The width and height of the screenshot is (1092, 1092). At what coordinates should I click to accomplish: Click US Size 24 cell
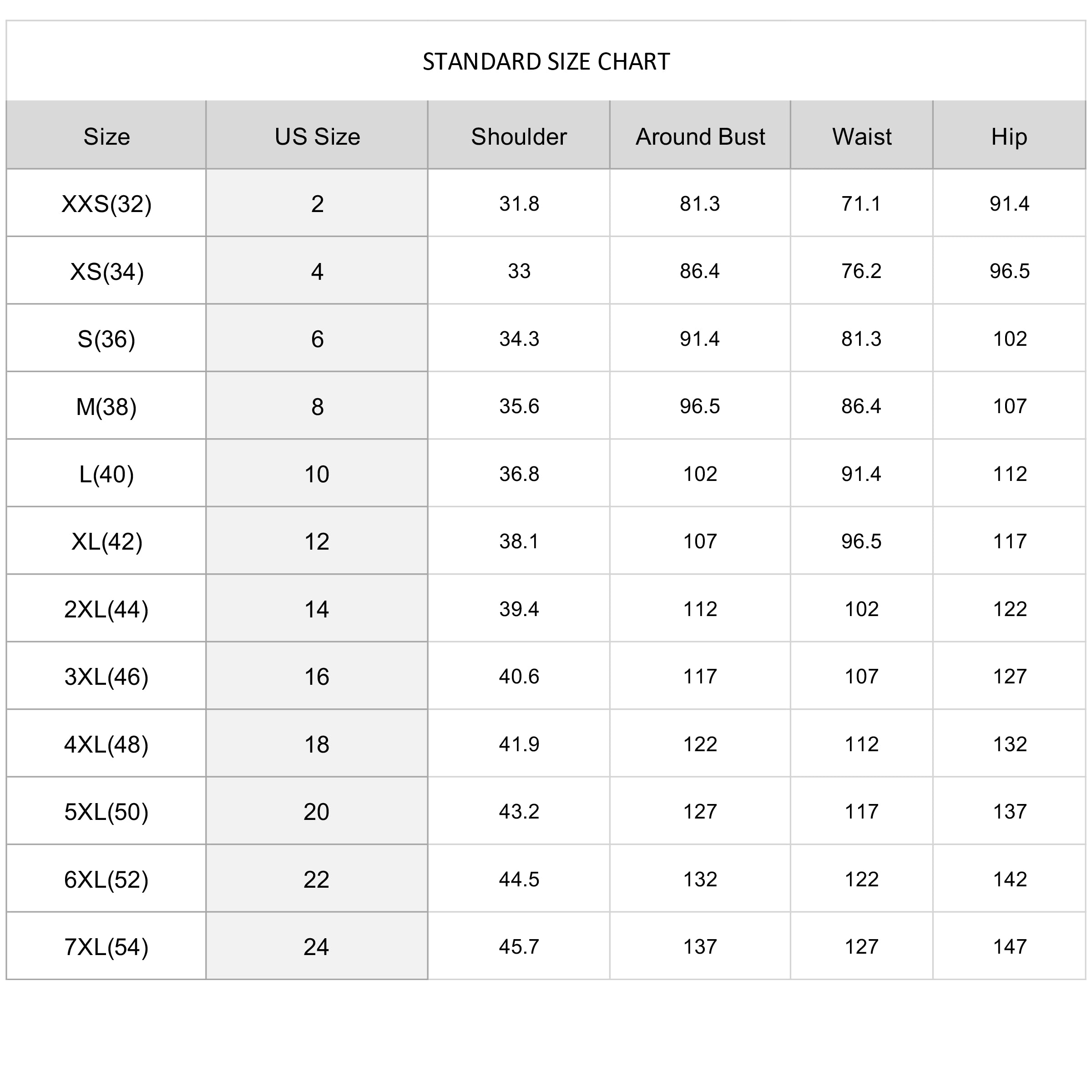(x=317, y=947)
